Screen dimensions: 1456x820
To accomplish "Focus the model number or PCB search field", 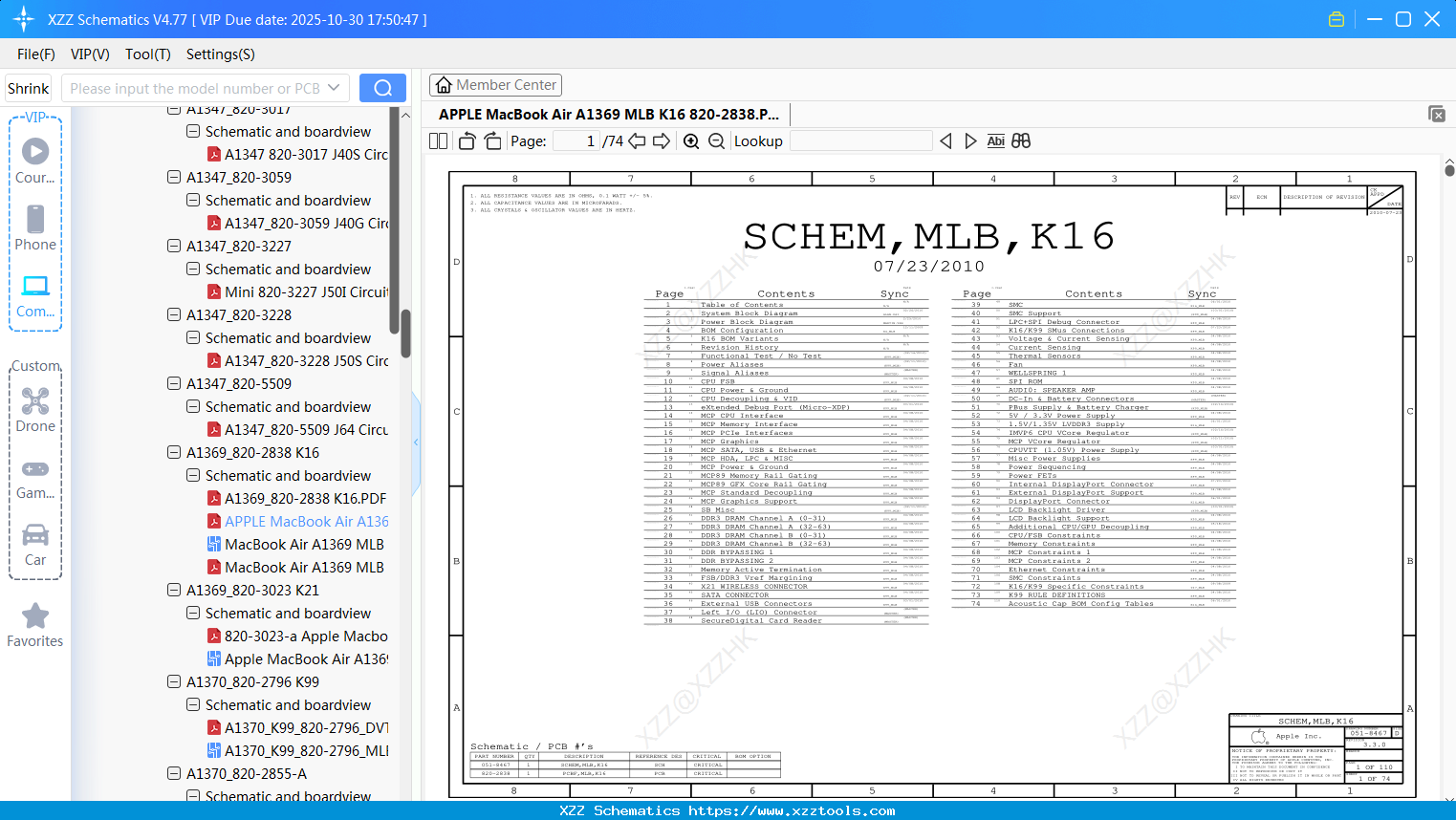I will (x=206, y=88).
